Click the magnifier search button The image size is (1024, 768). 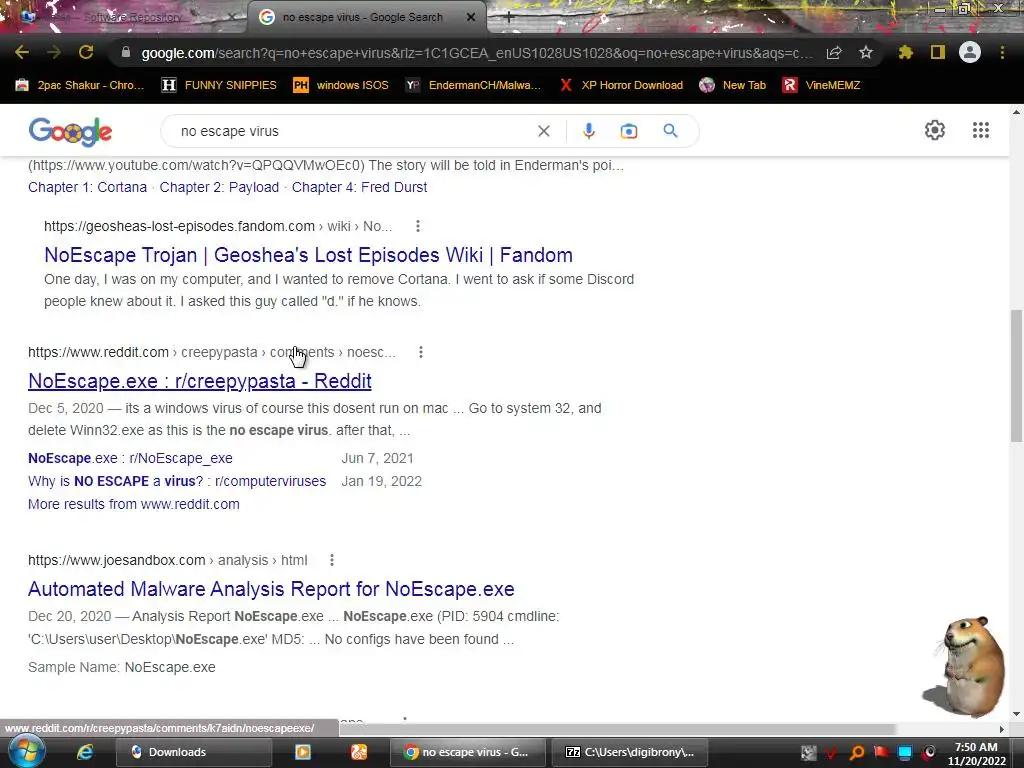coord(670,131)
